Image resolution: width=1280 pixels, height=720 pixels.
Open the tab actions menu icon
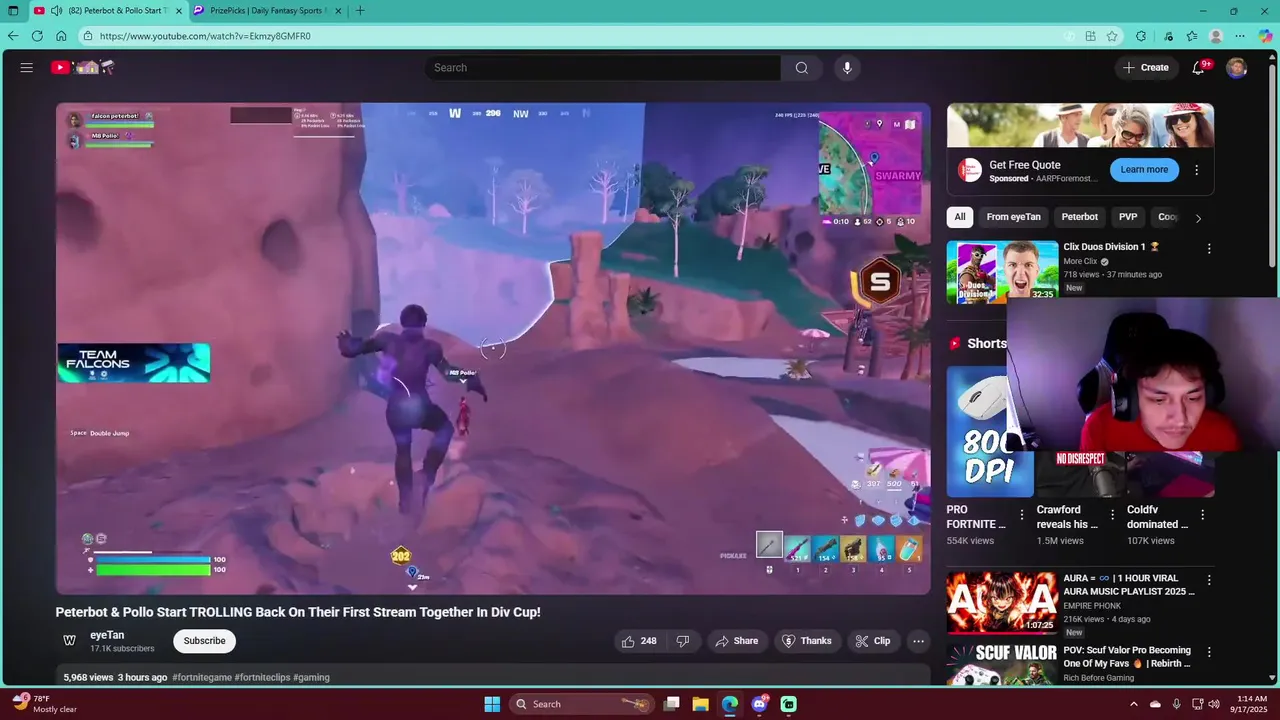[13, 11]
